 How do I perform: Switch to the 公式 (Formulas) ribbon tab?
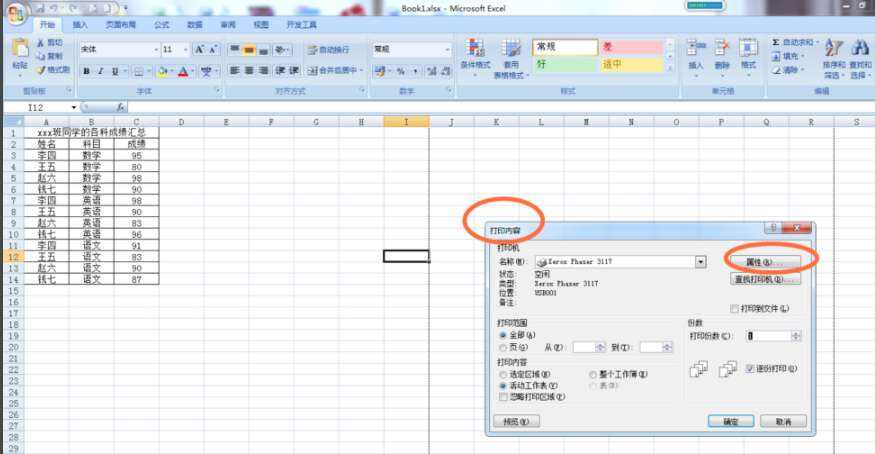pos(162,25)
